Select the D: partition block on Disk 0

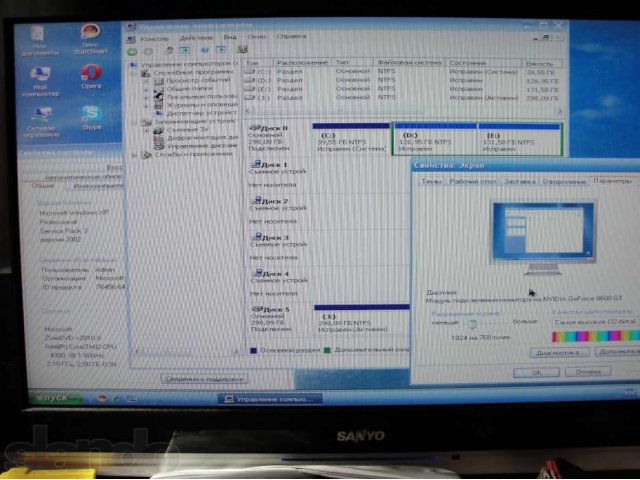point(435,139)
